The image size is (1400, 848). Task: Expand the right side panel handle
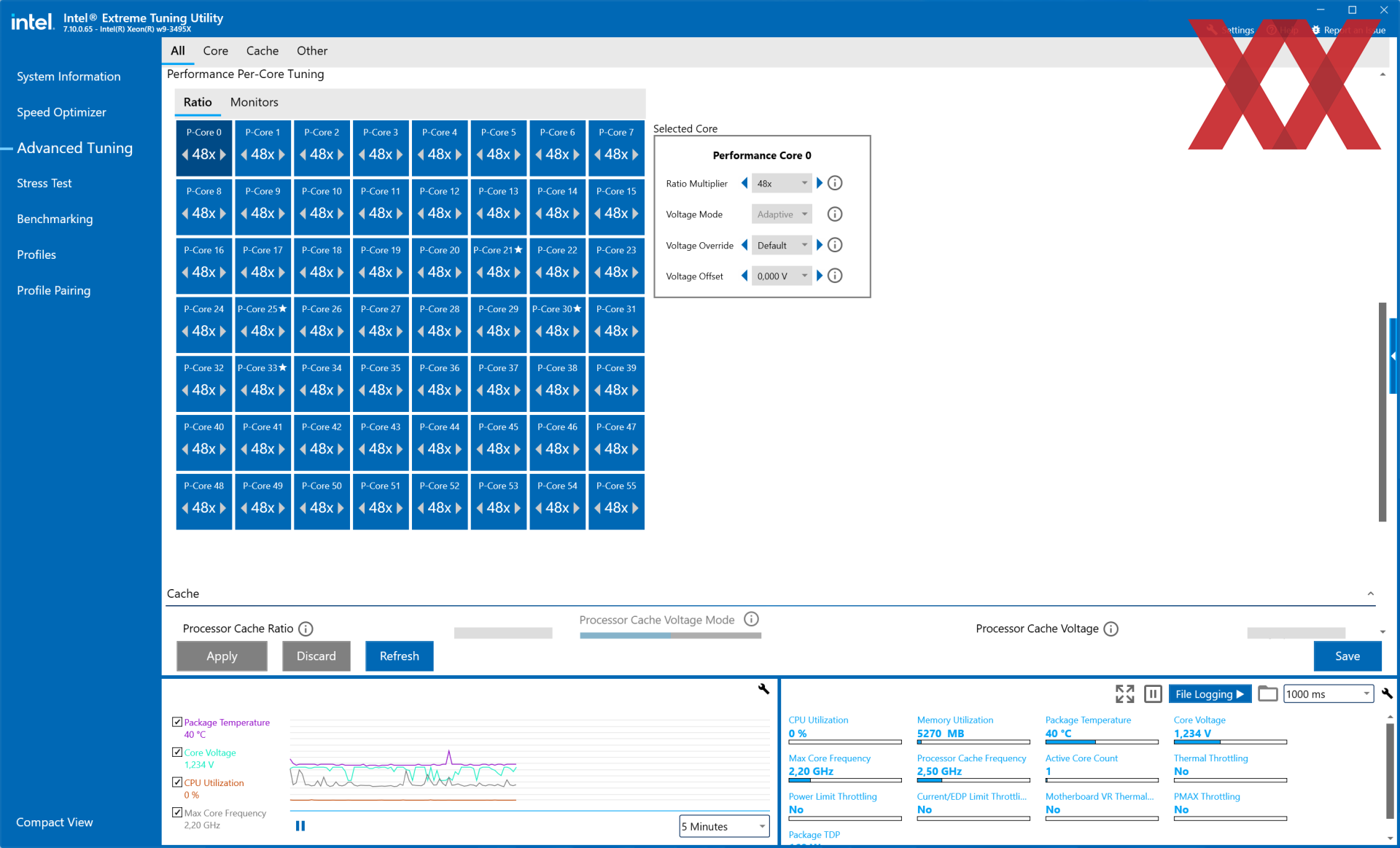click(1393, 356)
